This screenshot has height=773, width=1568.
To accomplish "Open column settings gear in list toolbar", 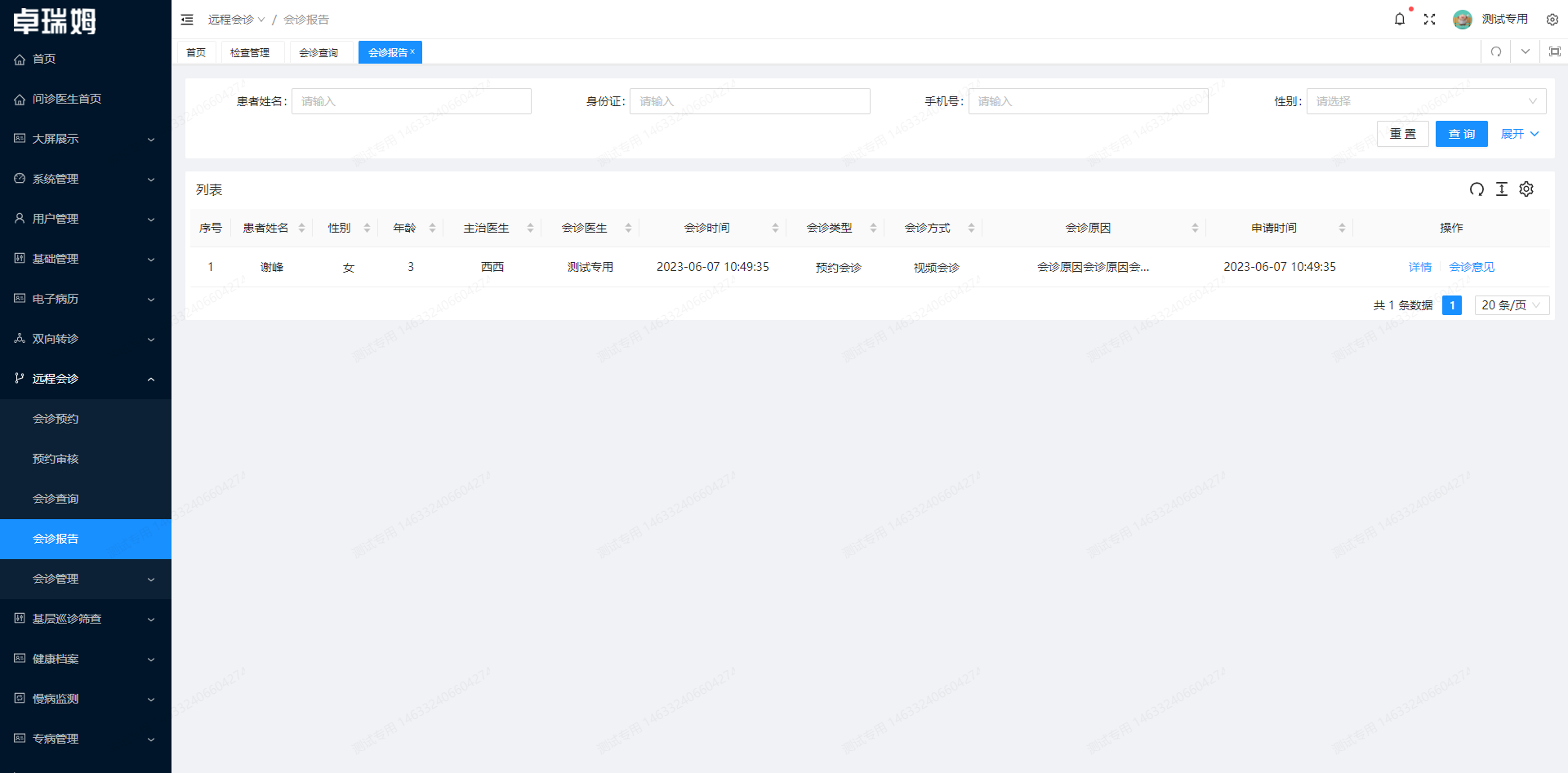I will (1526, 189).
